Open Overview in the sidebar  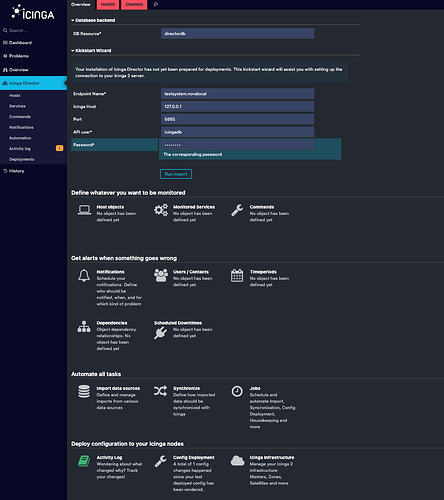[x=33, y=70]
